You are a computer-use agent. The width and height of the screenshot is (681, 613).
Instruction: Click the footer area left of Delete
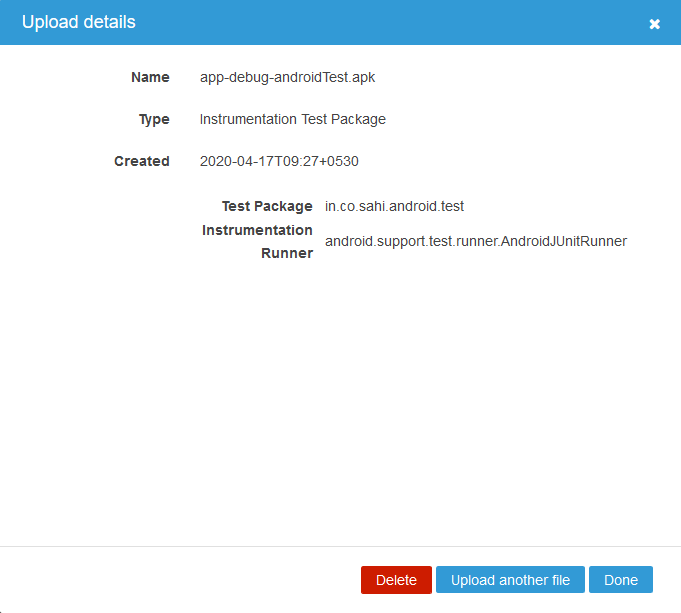click(180, 580)
